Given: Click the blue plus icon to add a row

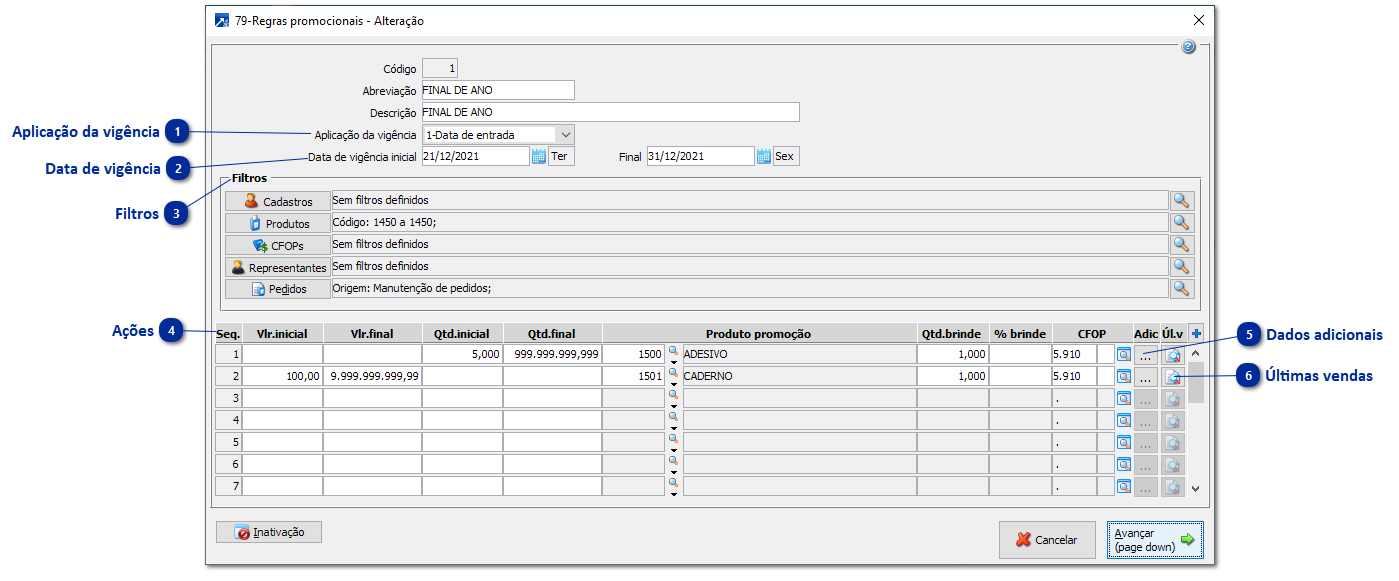Looking at the screenshot, I should tap(1196, 334).
